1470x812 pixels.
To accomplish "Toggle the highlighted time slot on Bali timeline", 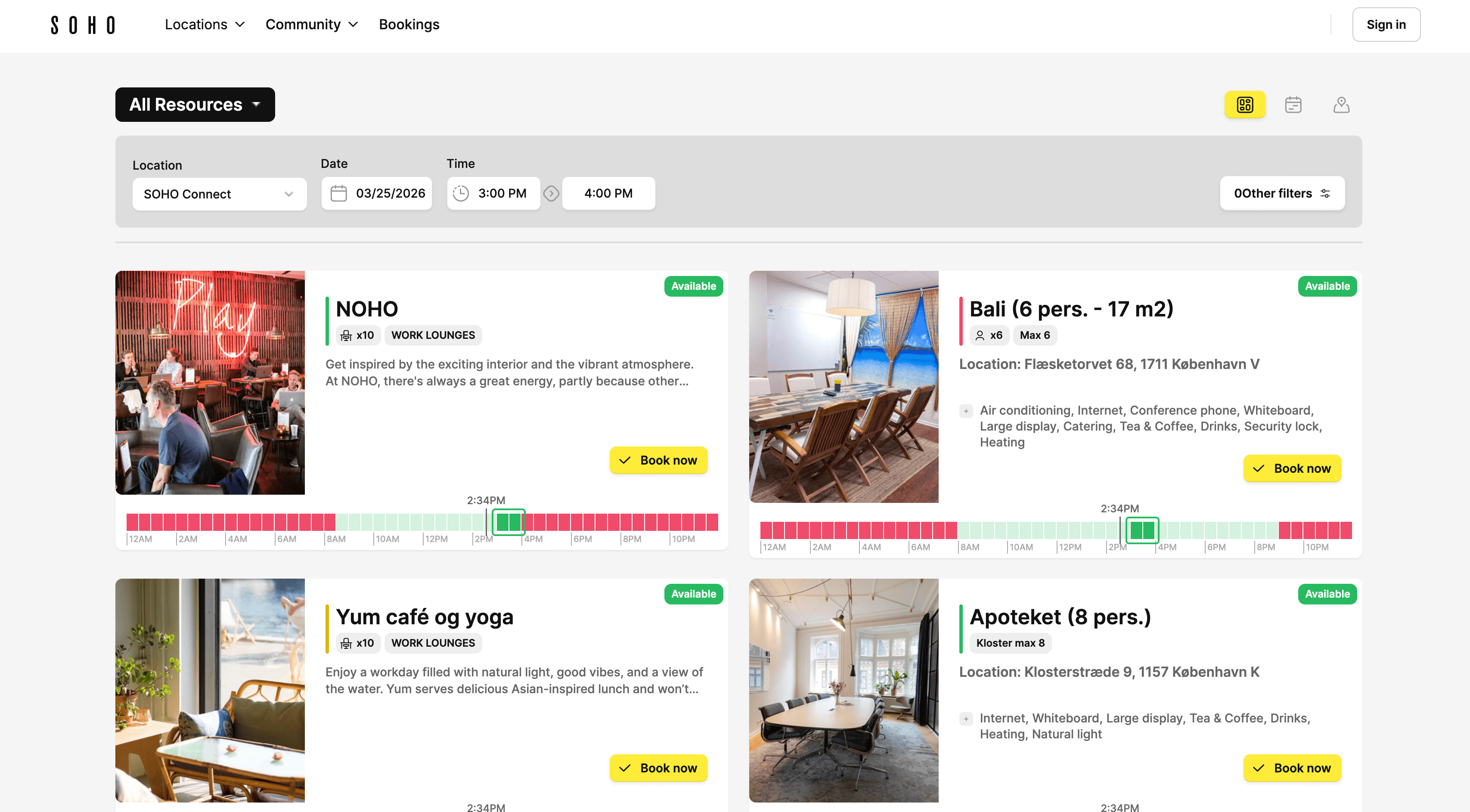I will pos(1141,530).
